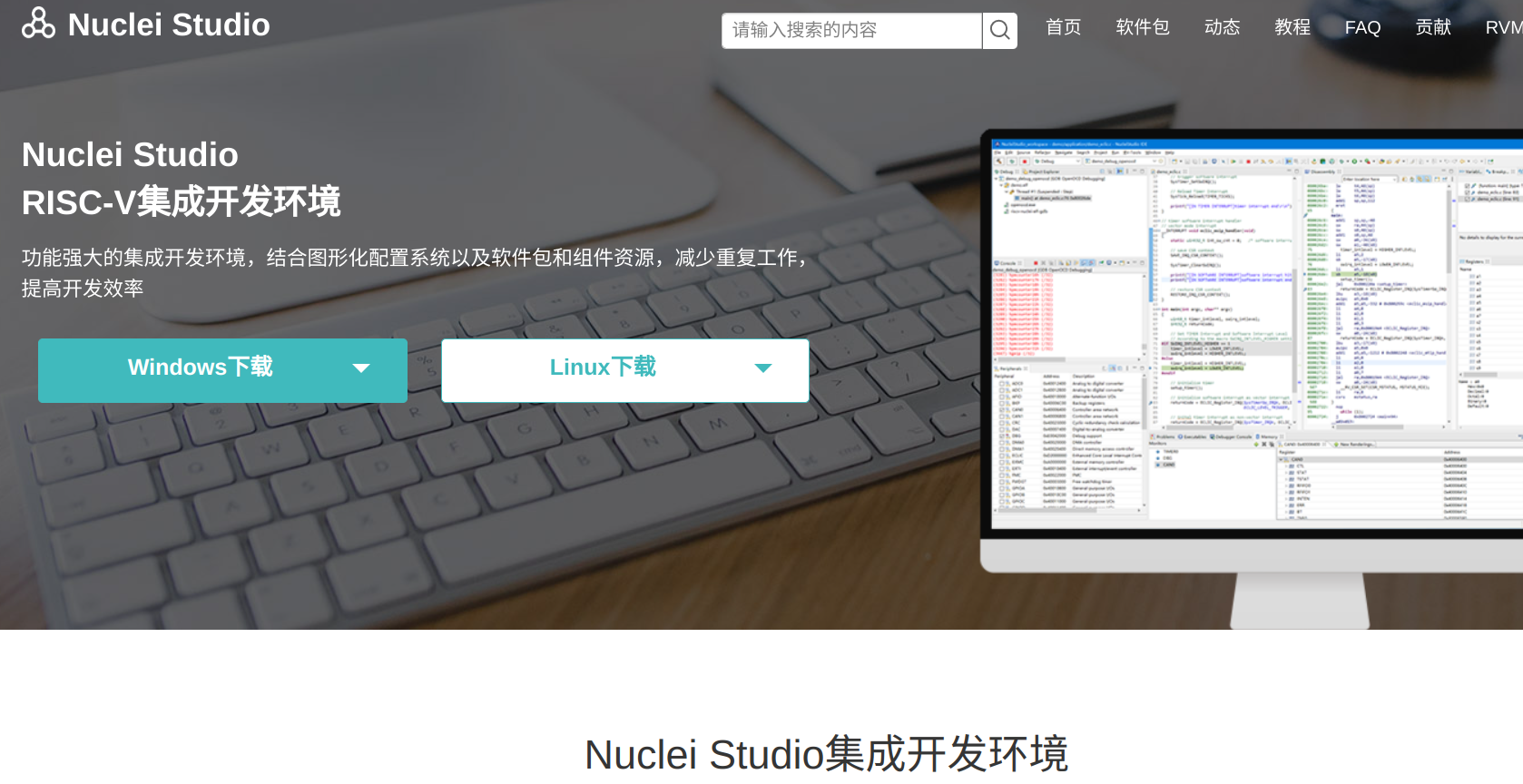Go to the 软件包 menu item
Viewport: 1523px width, 784px height.
click(x=1142, y=27)
